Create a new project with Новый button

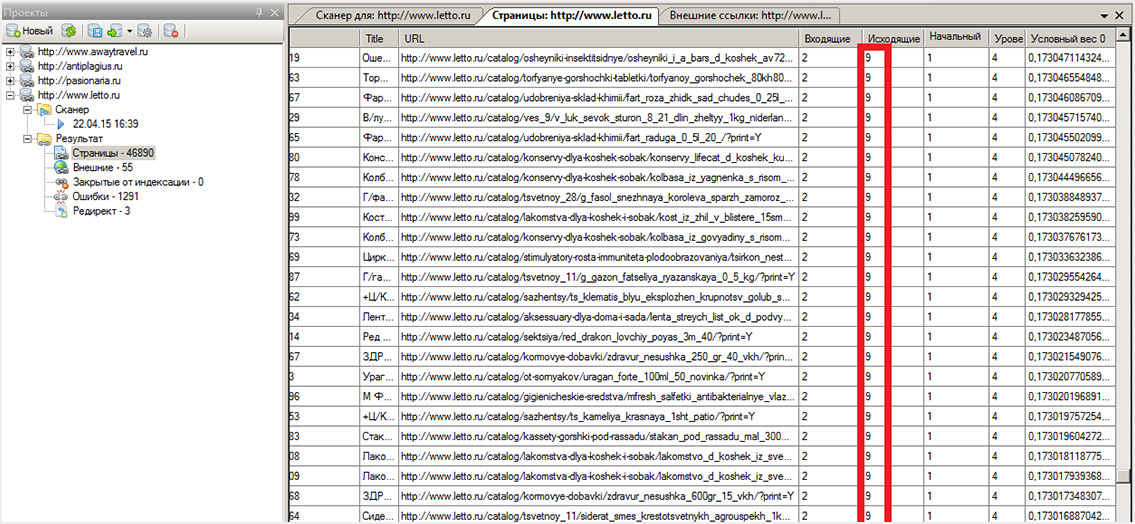coord(30,31)
